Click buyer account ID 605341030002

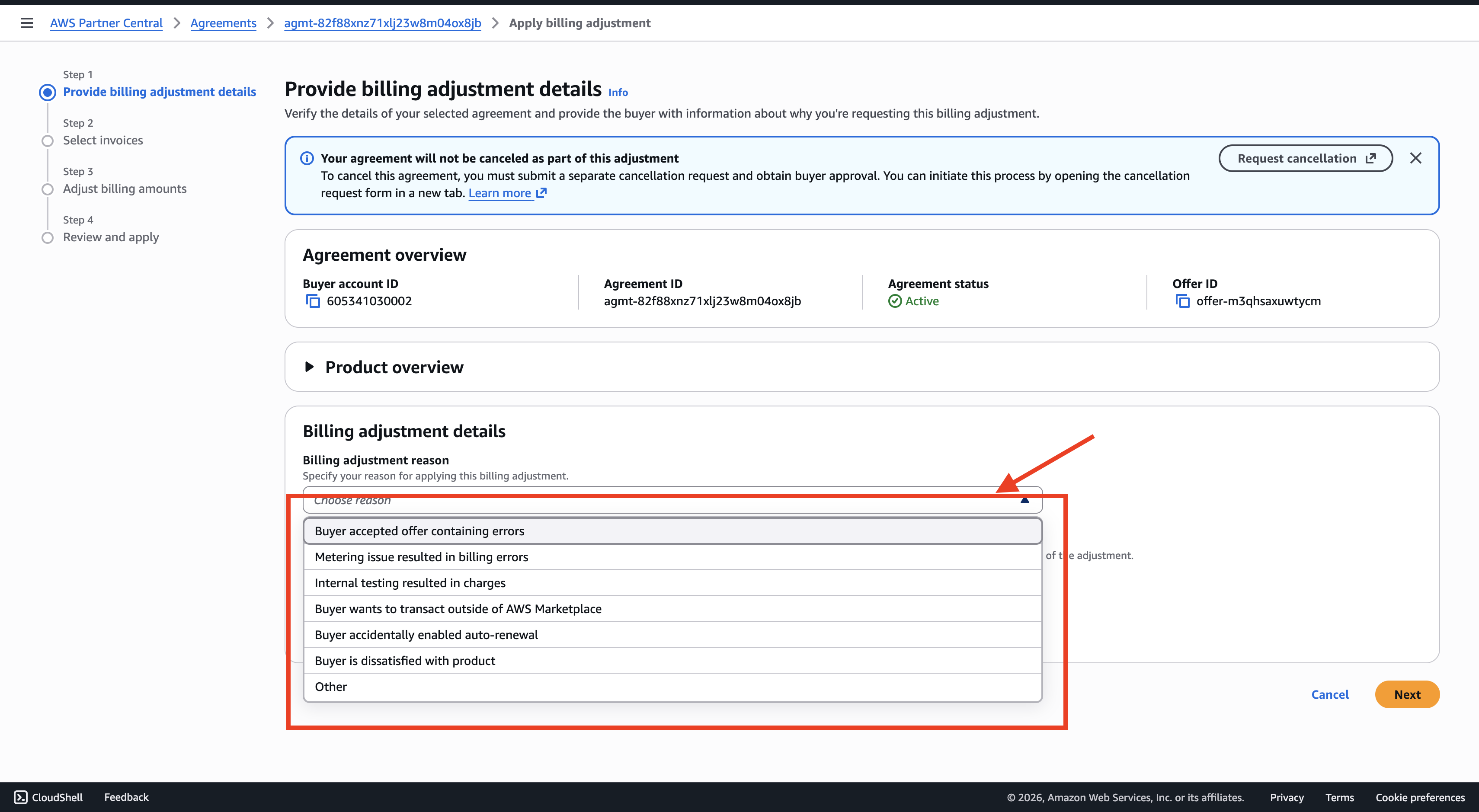[369, 301]
